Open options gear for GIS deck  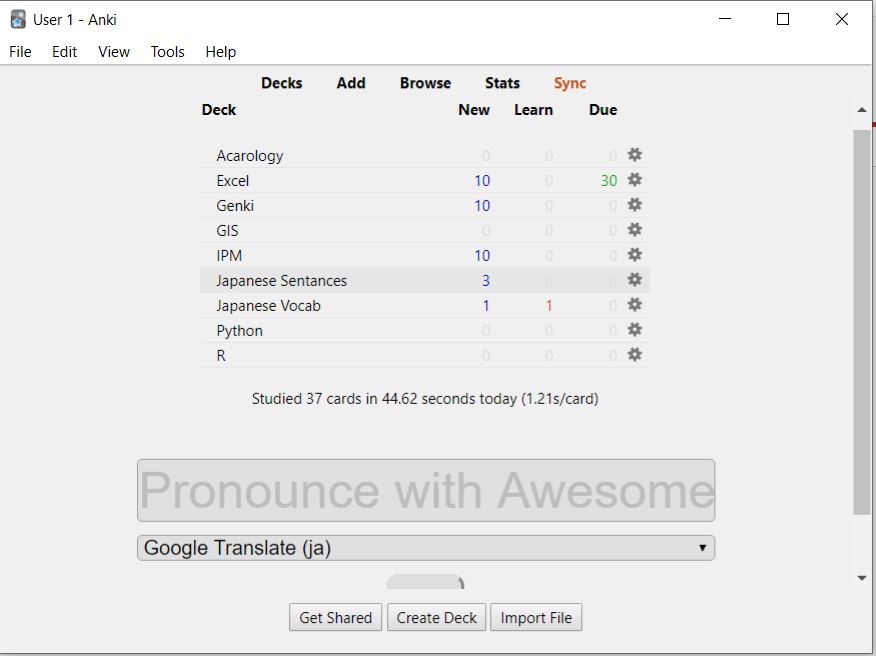tap(634, 230)
